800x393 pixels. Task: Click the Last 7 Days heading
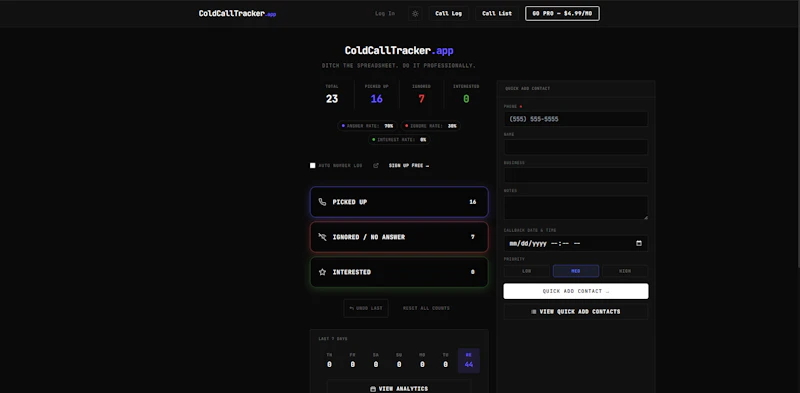[333, 339]
